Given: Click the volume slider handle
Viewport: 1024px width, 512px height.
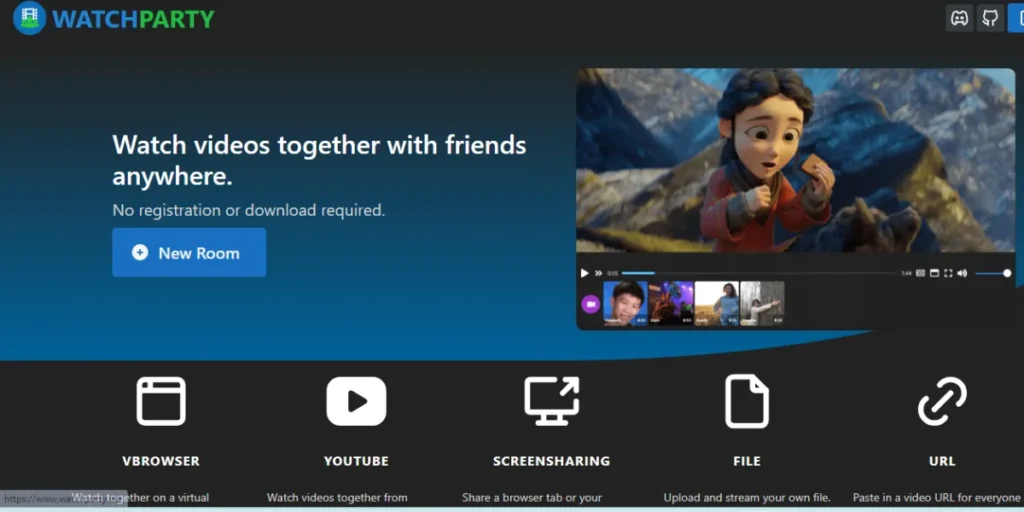Looking at the screenshot, I should pyautogui.click(x=1006, y=273).
